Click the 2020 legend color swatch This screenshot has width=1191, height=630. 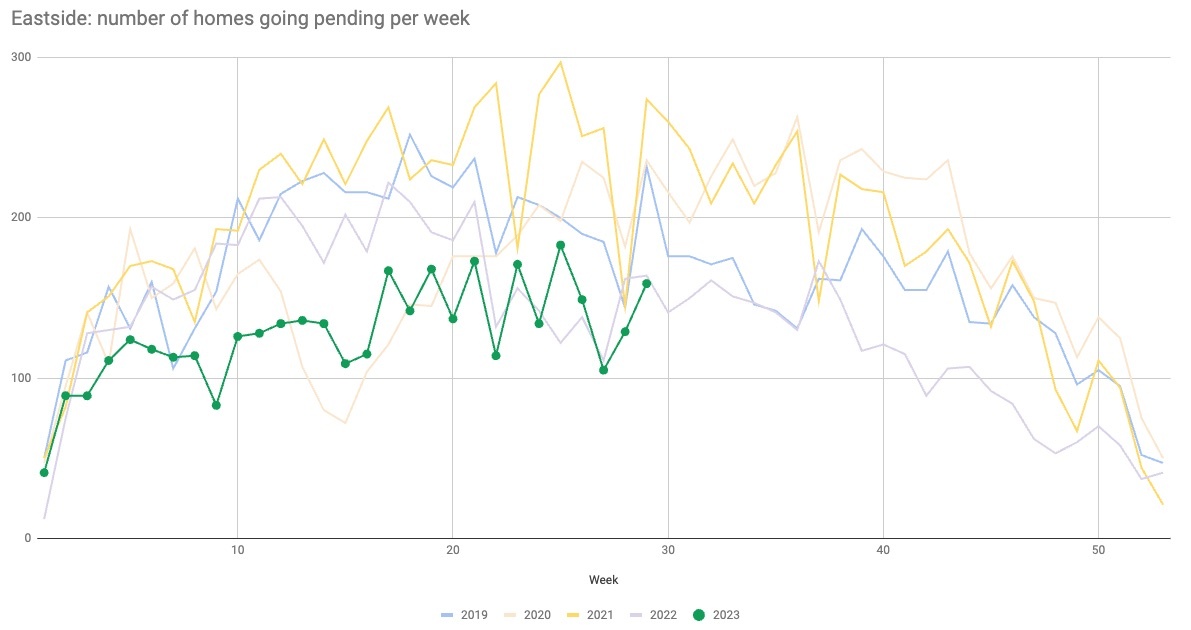[x=515, y=615]
